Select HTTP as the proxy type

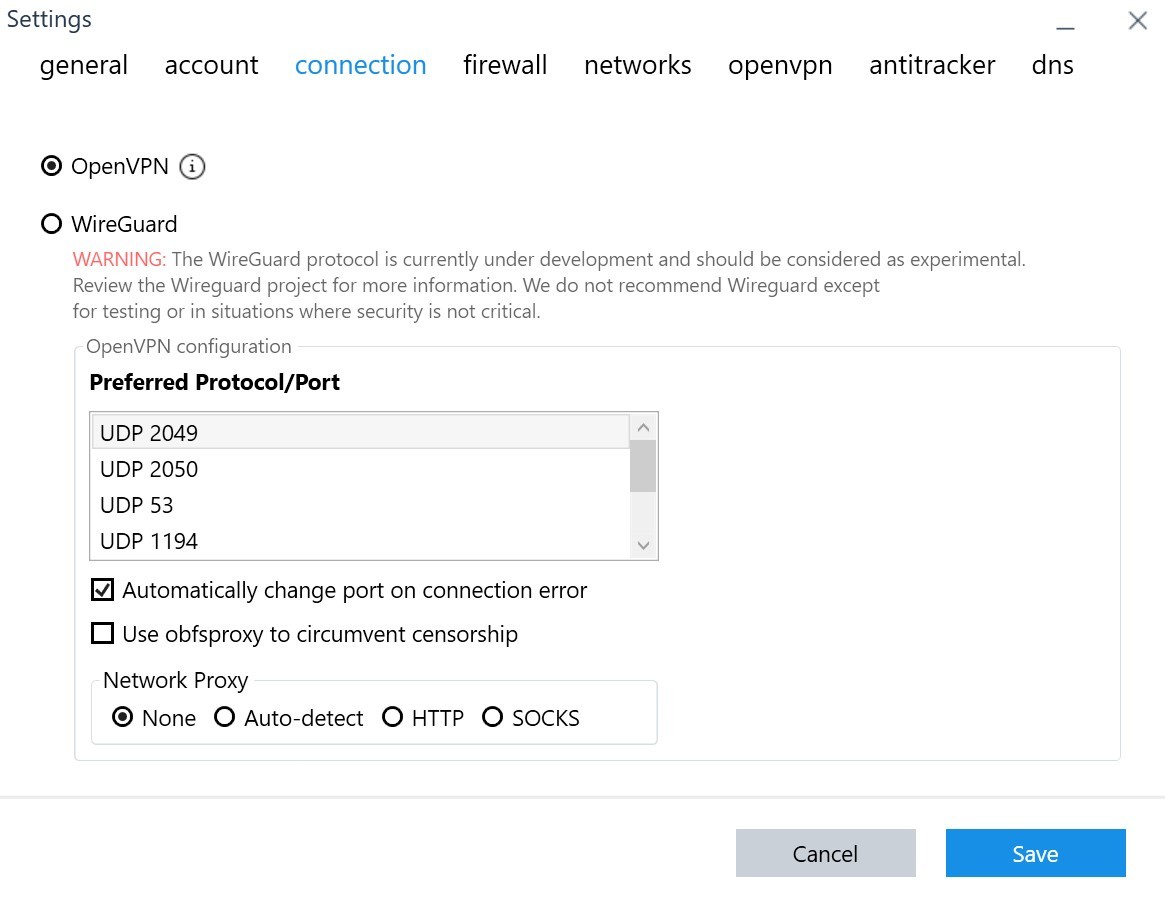(x=392, y=717)
